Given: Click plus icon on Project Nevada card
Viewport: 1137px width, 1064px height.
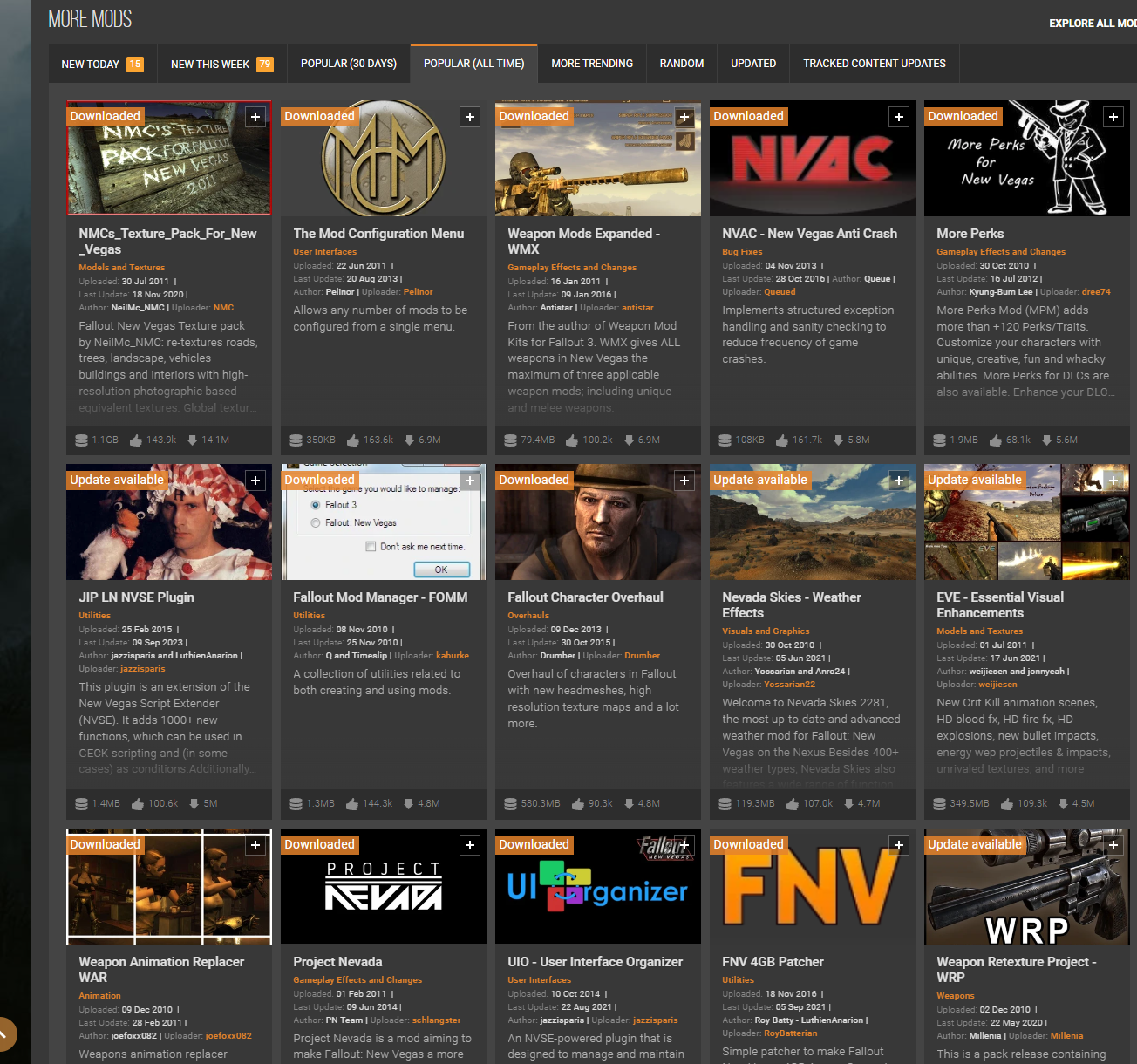Looking at the screenshot, I should tap(470, 845).
